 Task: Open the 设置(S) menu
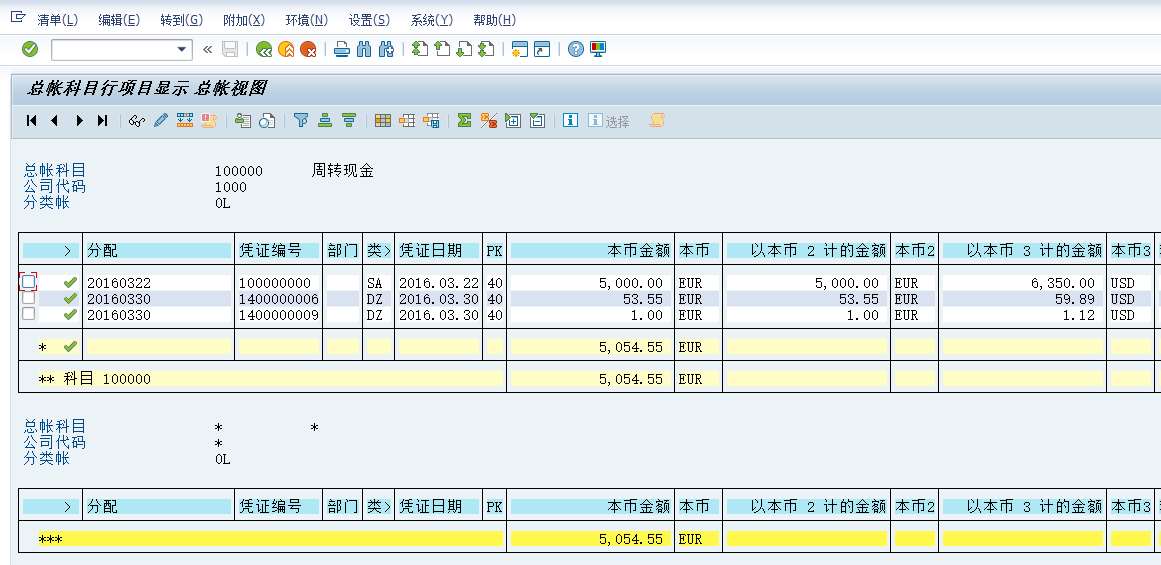(369, 20)
